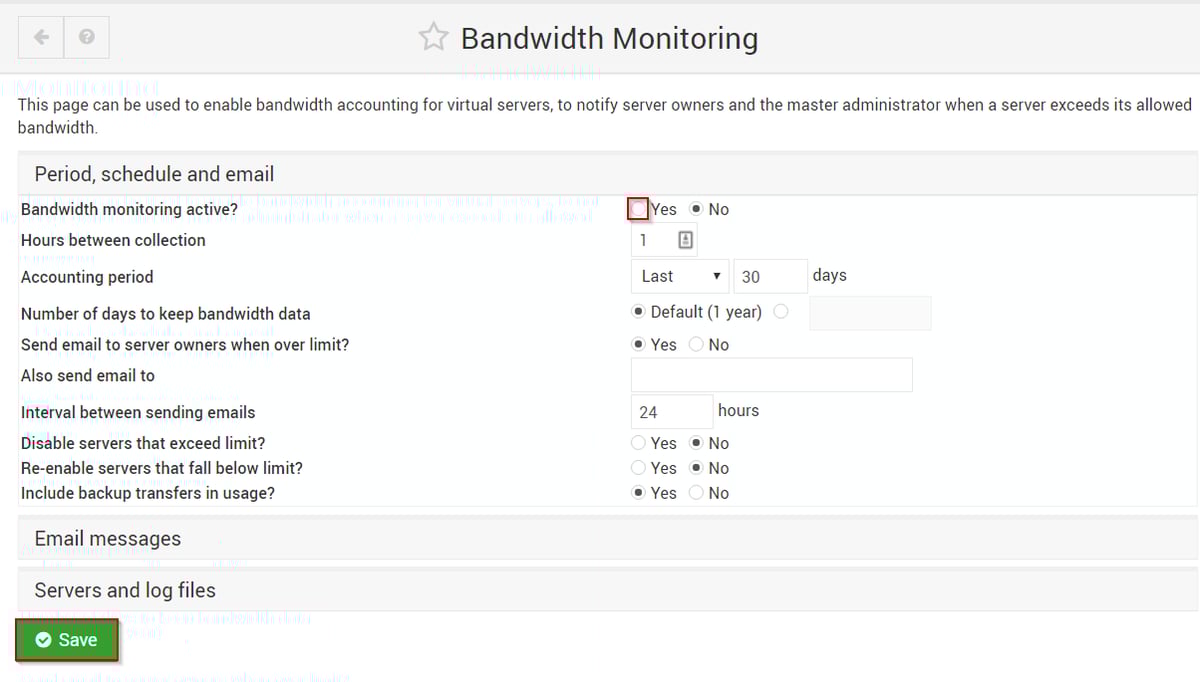Choose Default (1 year) for data retention

click(x=638, y=311)
